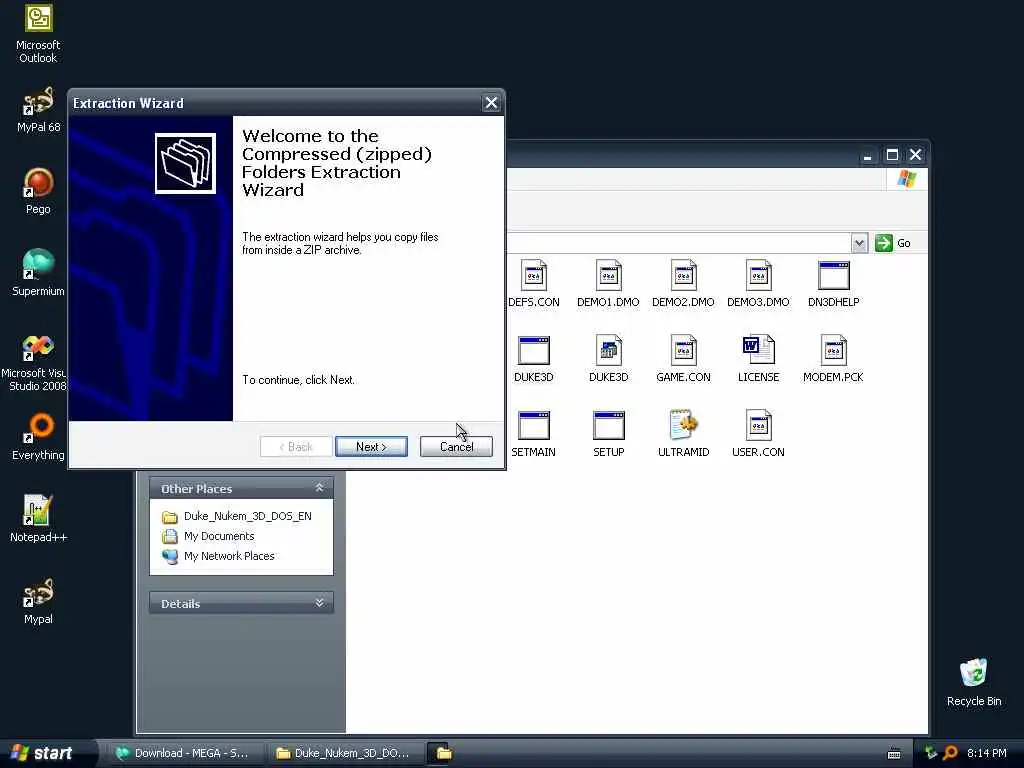Expand the Details panel
The image size is (1024, 768).
(319, 603)
